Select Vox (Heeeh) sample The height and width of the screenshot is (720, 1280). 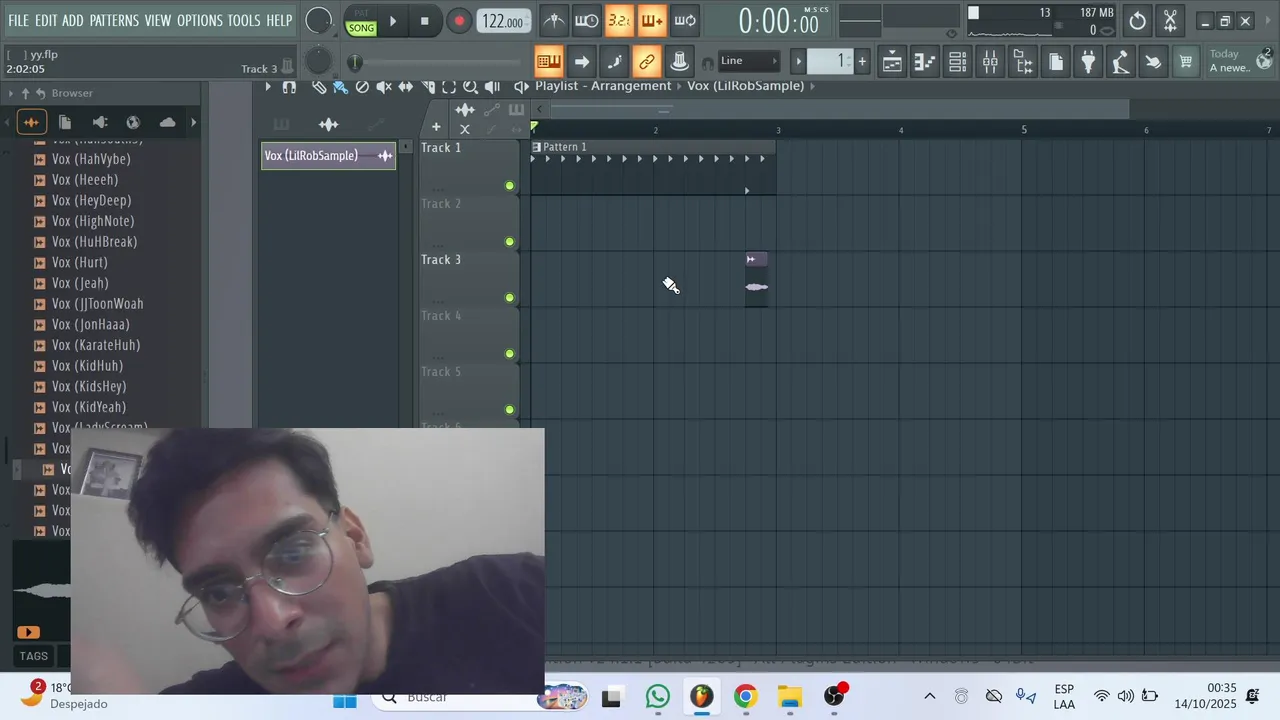[x=85, y=180]
